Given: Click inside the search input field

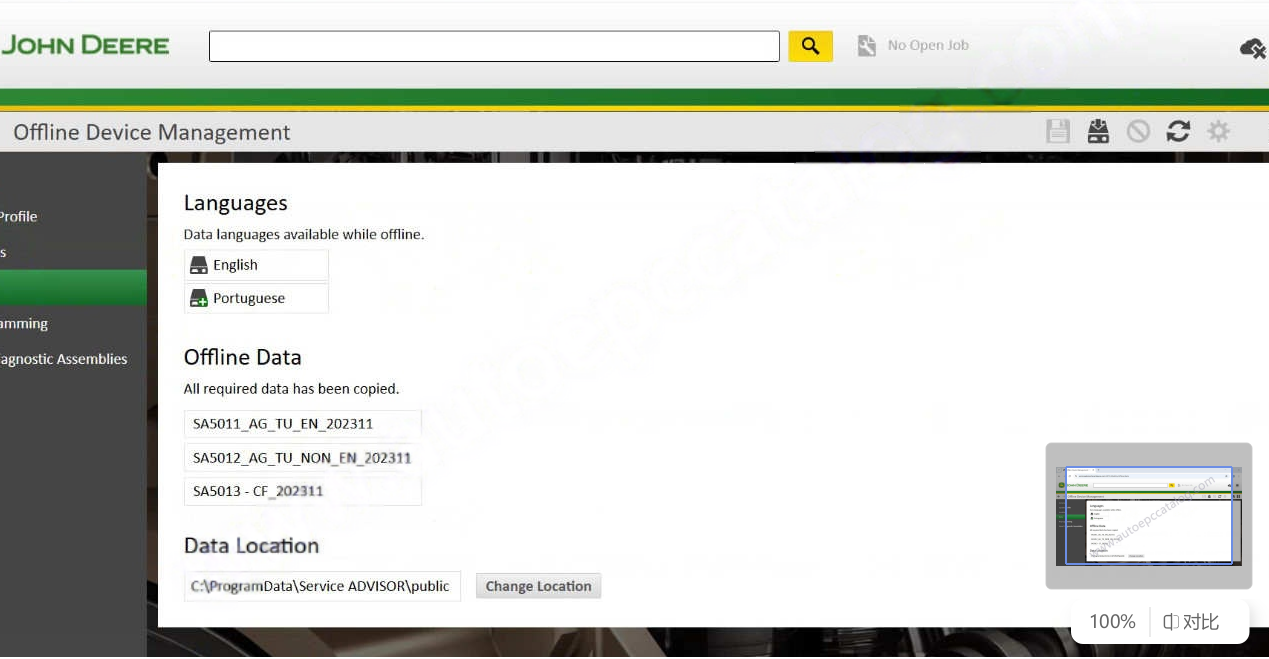Looking at the screenshot, I should click(494, 46).
